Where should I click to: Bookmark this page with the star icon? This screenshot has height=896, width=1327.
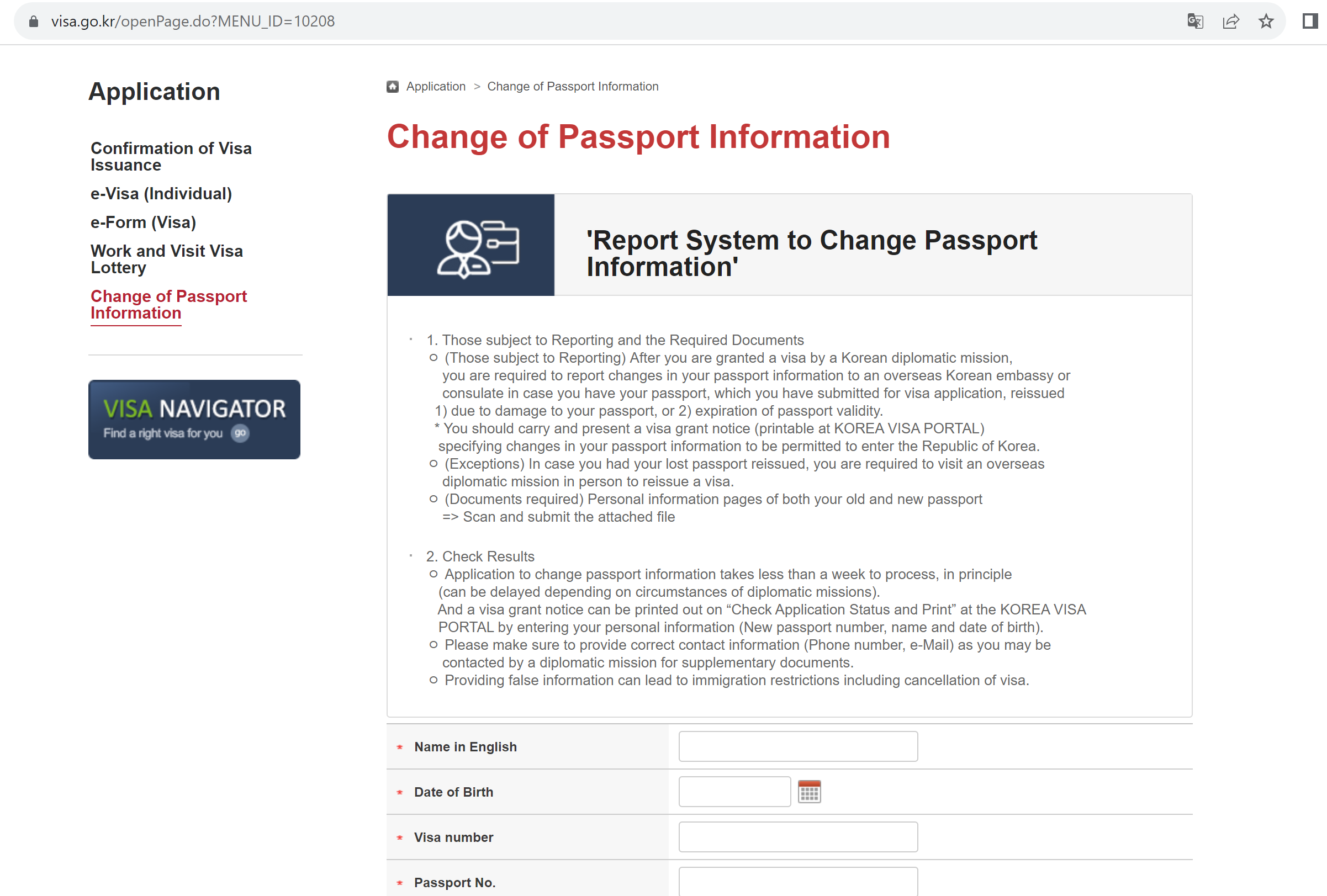pos(1266,21)
